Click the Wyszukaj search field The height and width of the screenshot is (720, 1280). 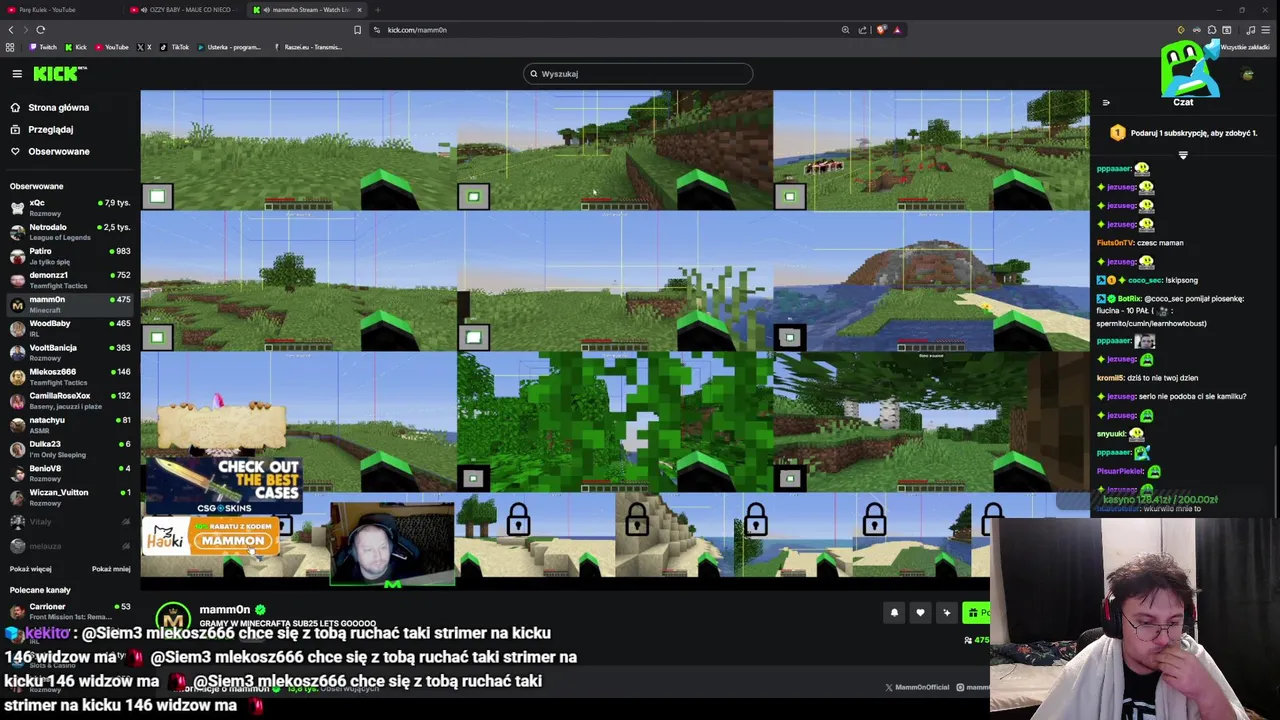(637, 73)
